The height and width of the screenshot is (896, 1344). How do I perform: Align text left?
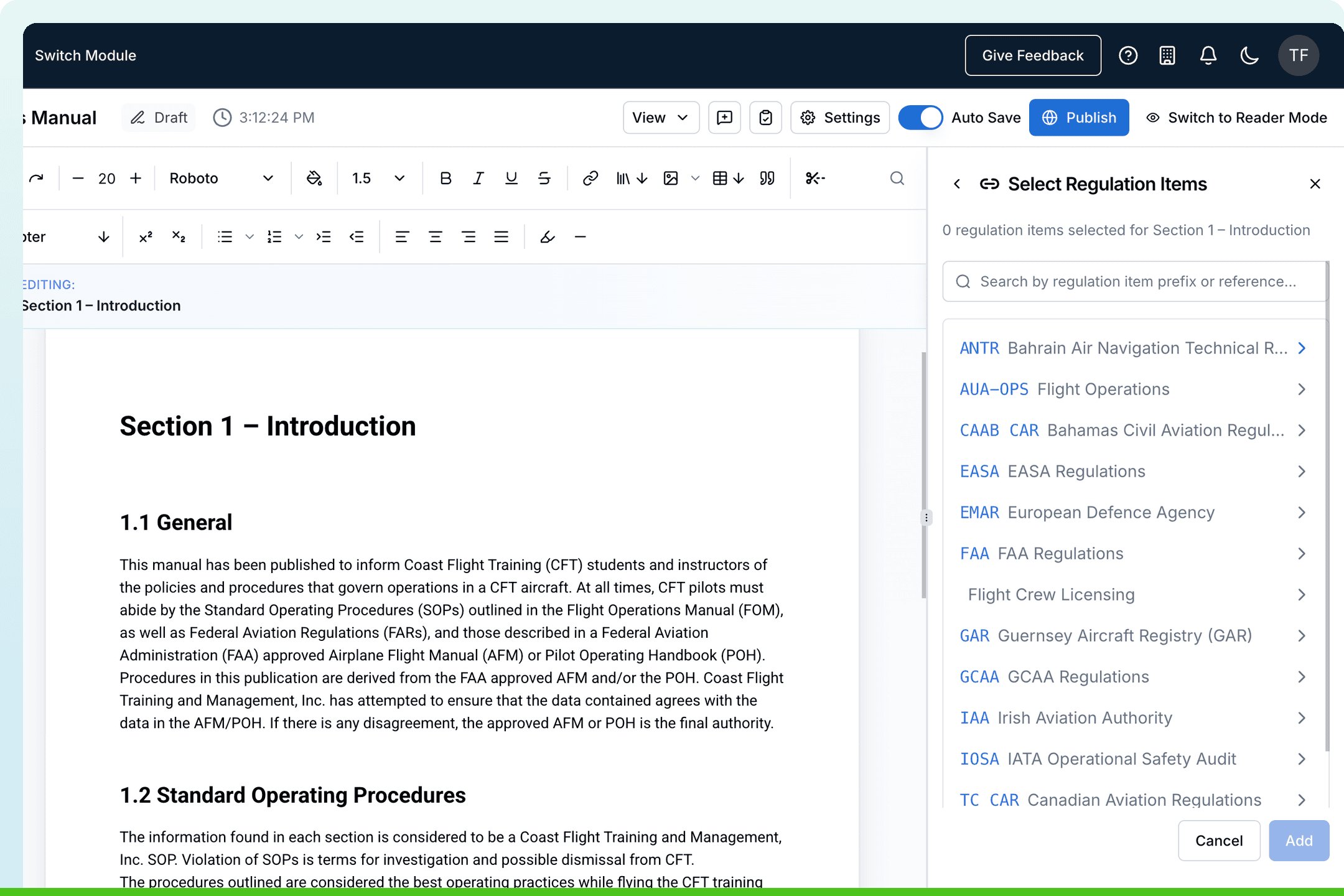tap(402, 237)
